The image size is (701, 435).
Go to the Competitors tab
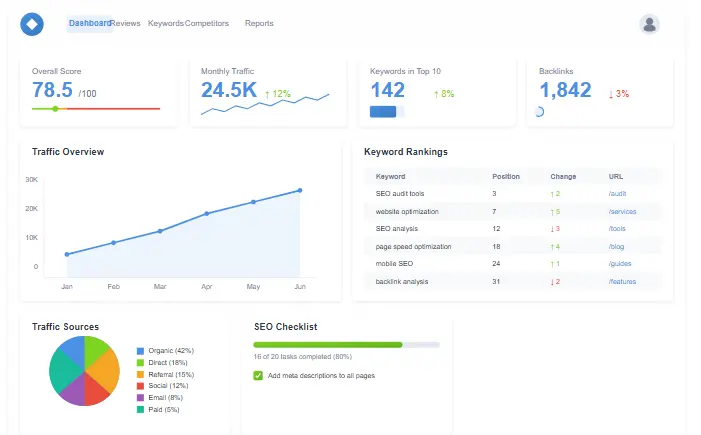pyautogui.click(x=207, y=23)
